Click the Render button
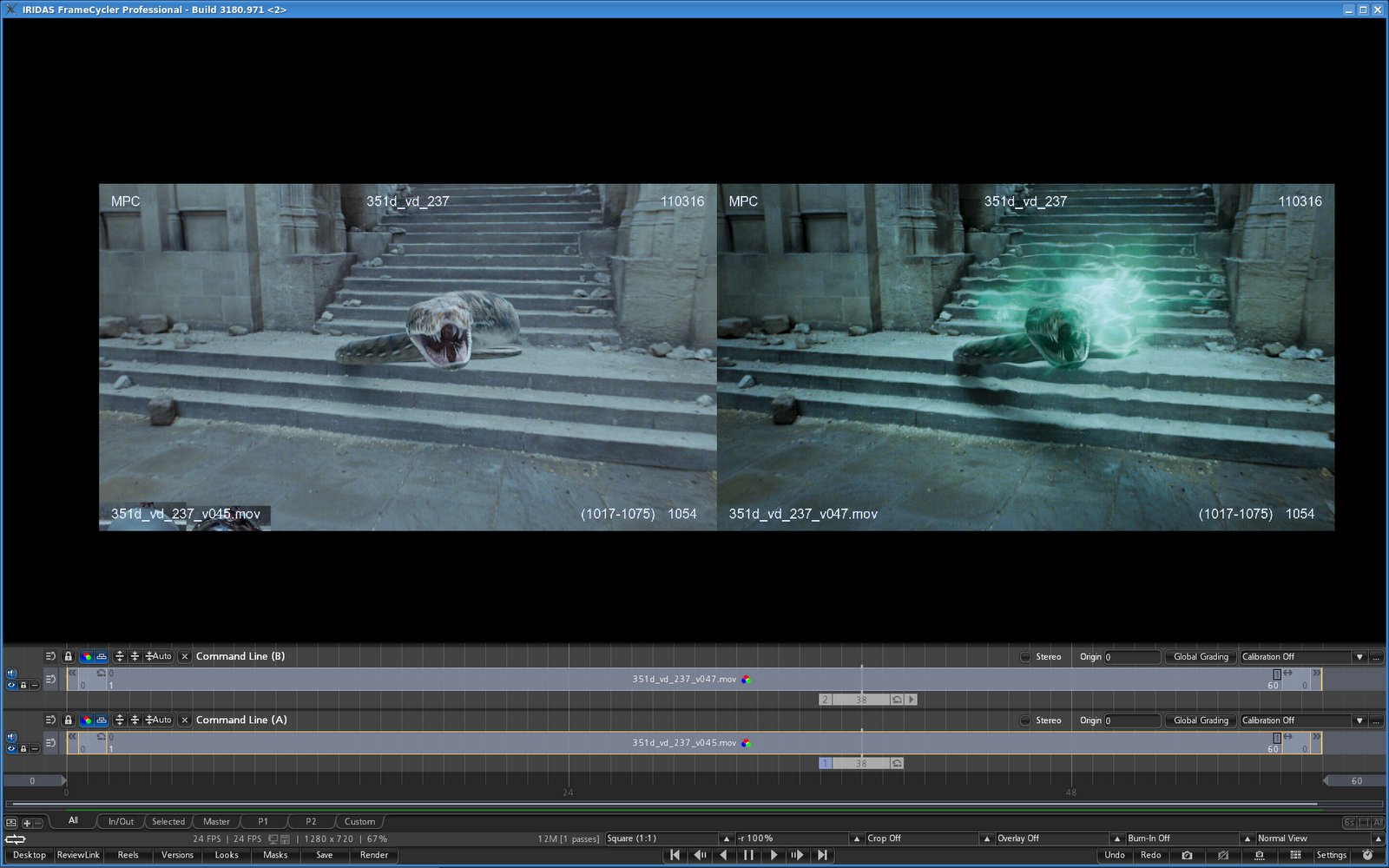Viewport: 1389px width, 868px height. [x=373, y=855]
